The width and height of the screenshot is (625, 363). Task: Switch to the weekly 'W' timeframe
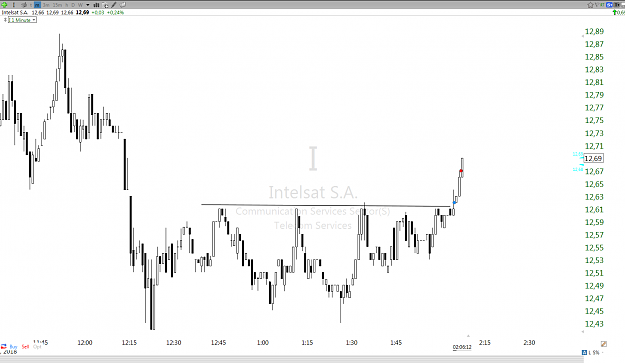(x=80, y=5)
